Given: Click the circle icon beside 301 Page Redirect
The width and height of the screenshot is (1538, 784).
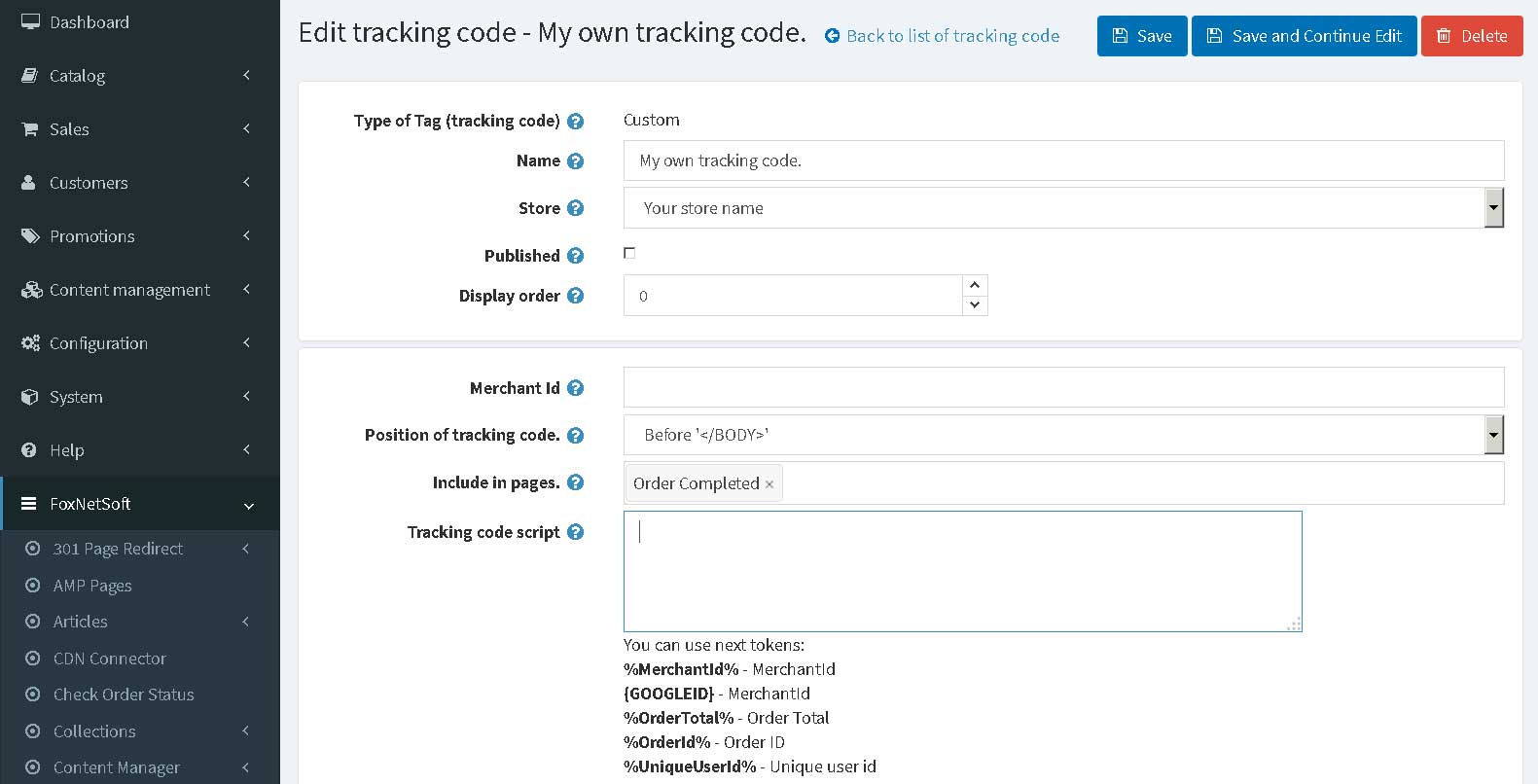Looking at the screenshot, I should [x=33, y=549].
